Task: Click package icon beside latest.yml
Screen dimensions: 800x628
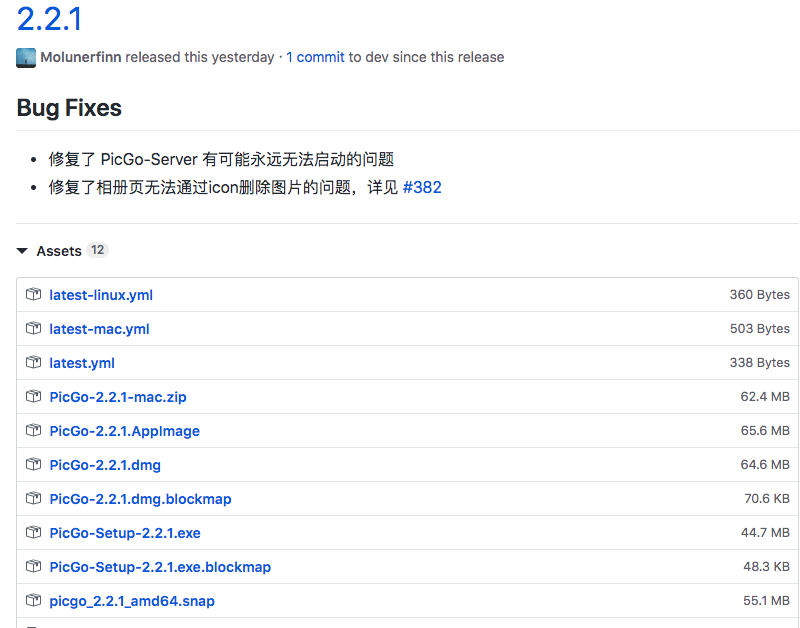Action: coord(34,363)
